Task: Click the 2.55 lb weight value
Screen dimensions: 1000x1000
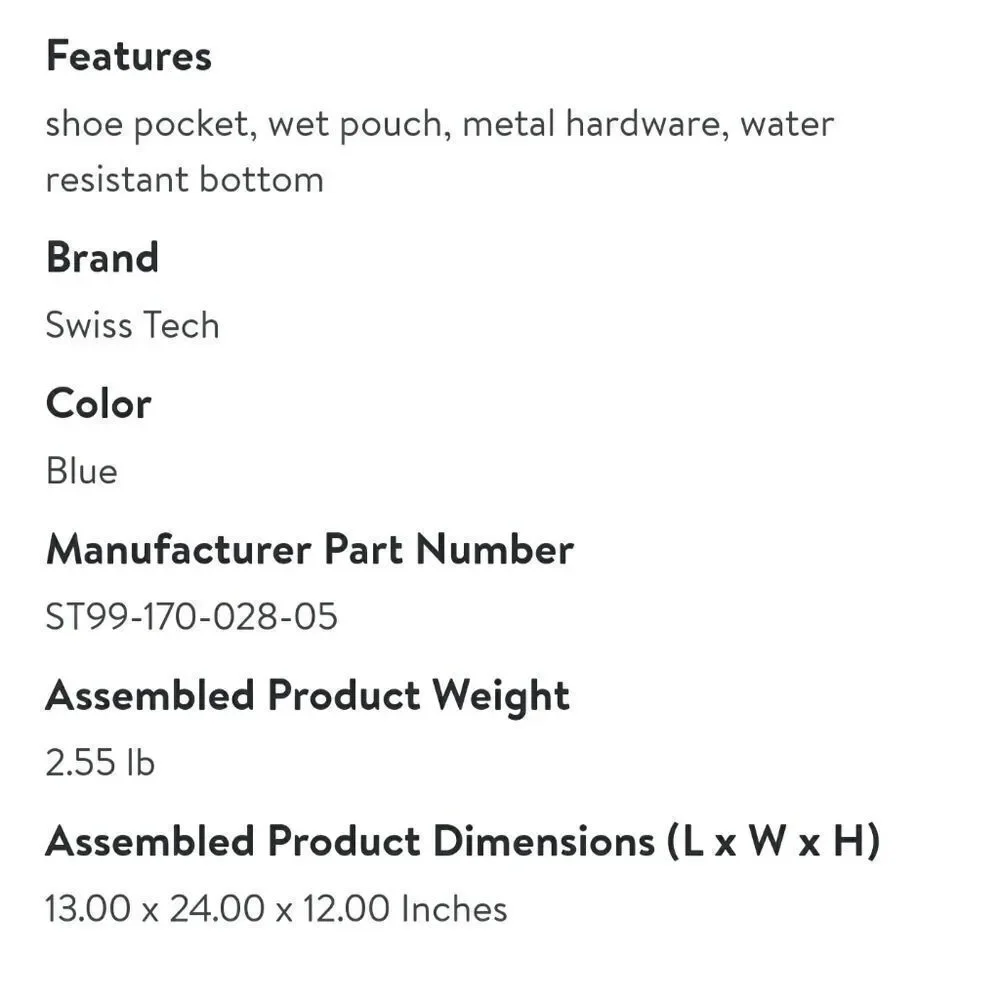Action: tap(100, 762)
